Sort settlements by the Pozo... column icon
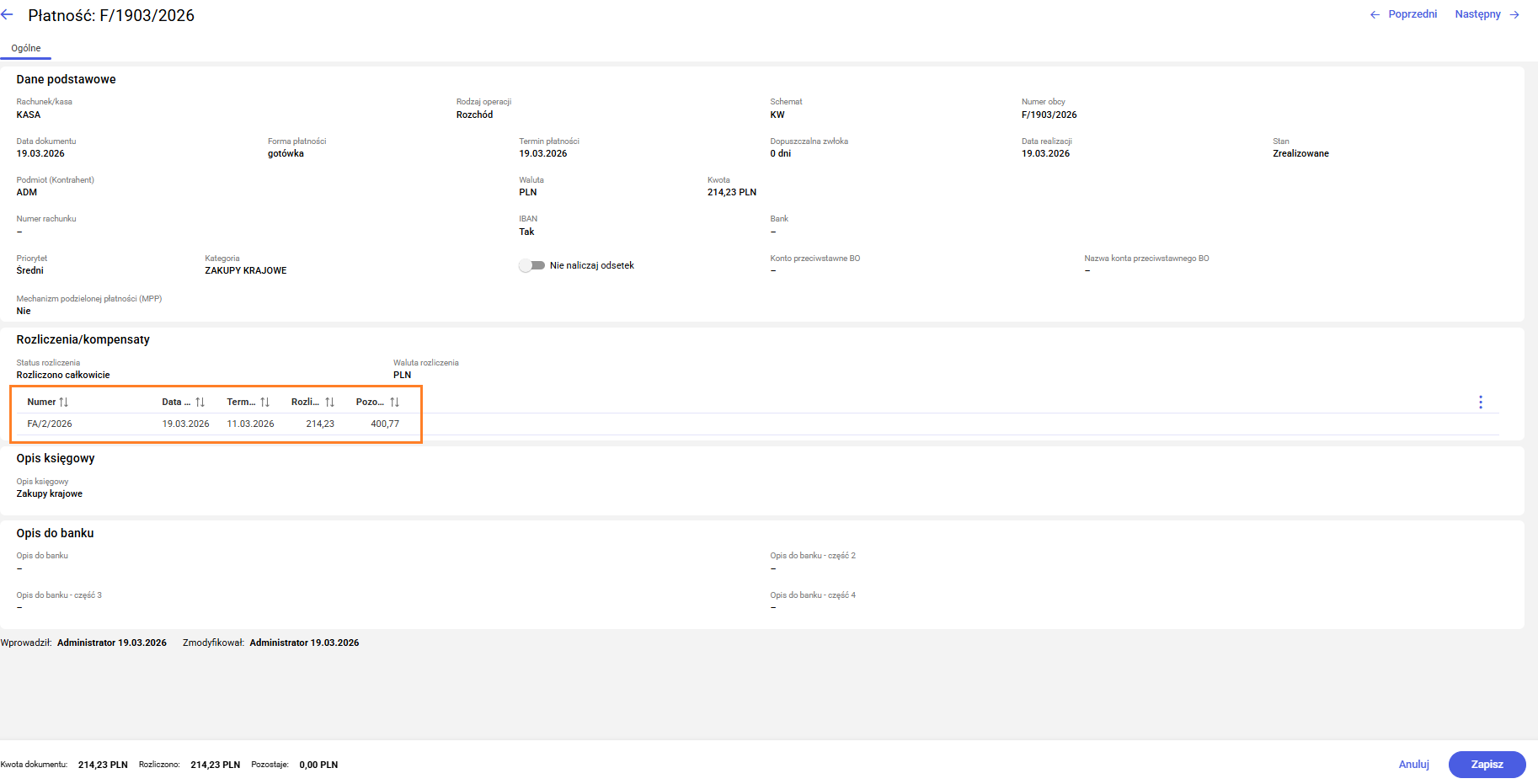 pyautogui.click(x=394, y=403)
